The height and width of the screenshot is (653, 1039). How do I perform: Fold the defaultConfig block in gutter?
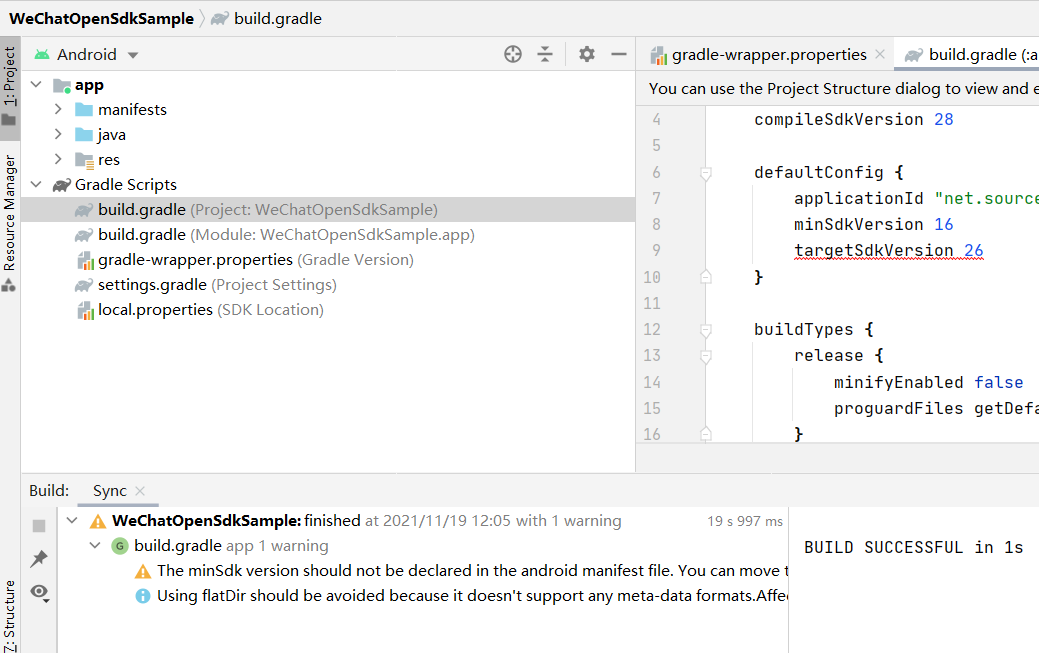(x=706, y=173)
